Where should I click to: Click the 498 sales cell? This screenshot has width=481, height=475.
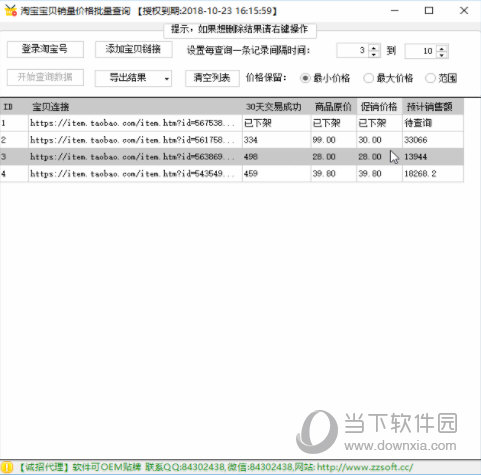[277, 157]
